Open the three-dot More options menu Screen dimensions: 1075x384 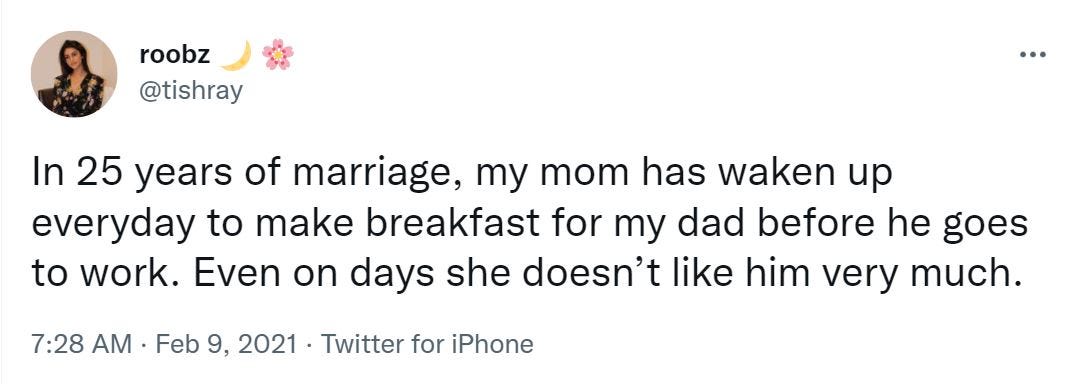coord(1032,54)
